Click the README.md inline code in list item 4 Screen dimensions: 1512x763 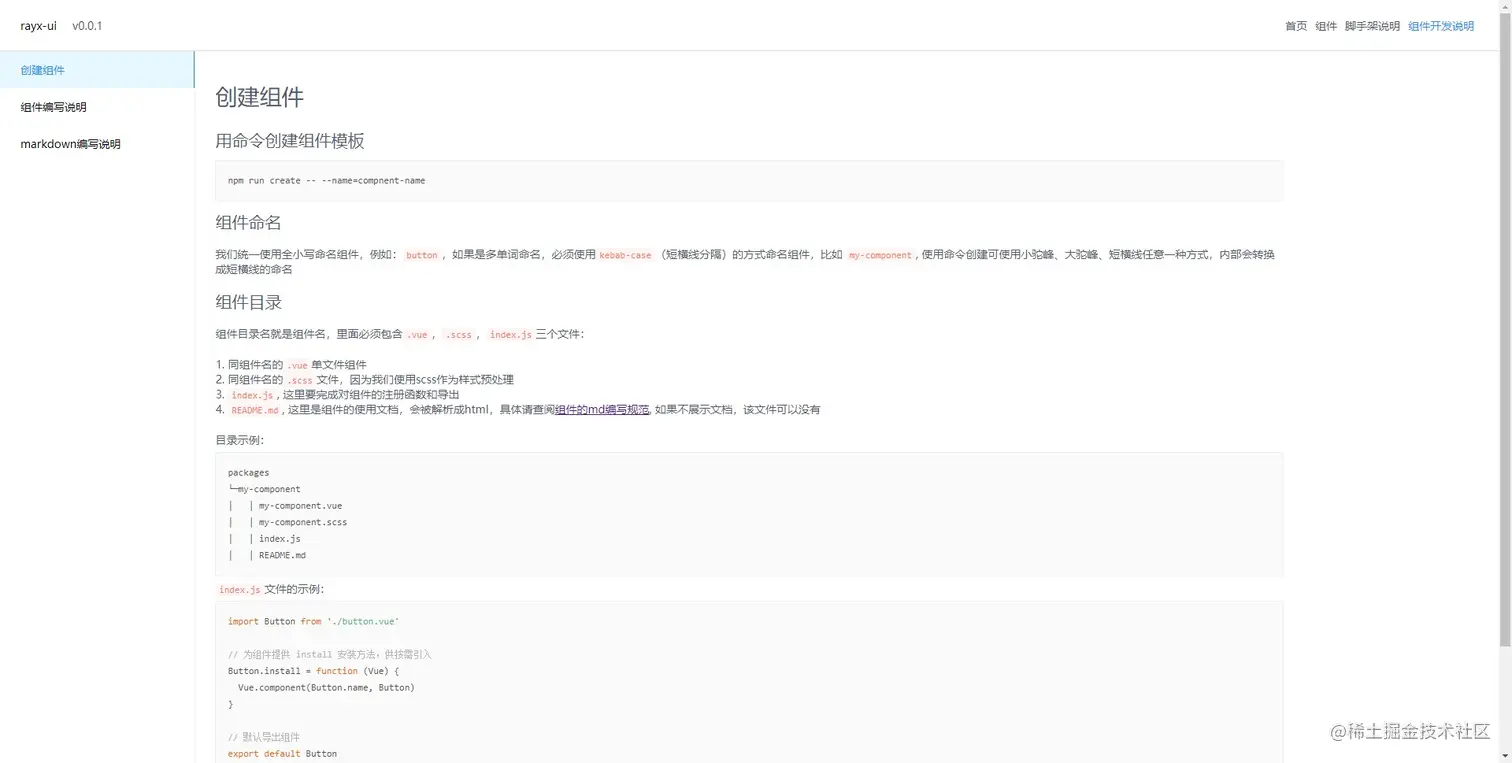coord(254,410)
